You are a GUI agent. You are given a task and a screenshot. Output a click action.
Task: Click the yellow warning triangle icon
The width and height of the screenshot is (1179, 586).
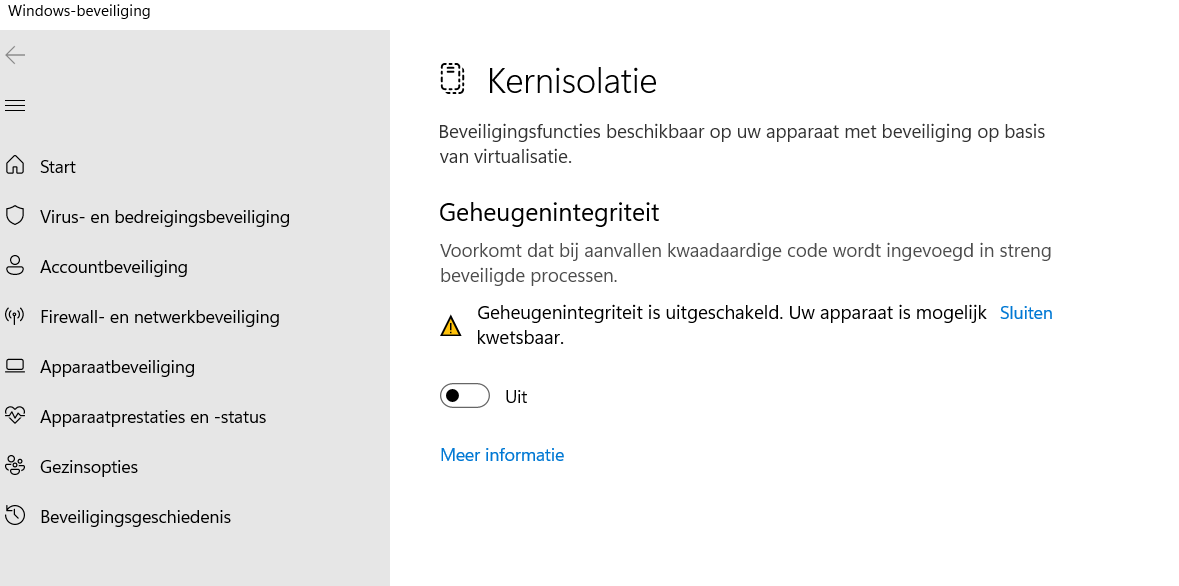451,326
